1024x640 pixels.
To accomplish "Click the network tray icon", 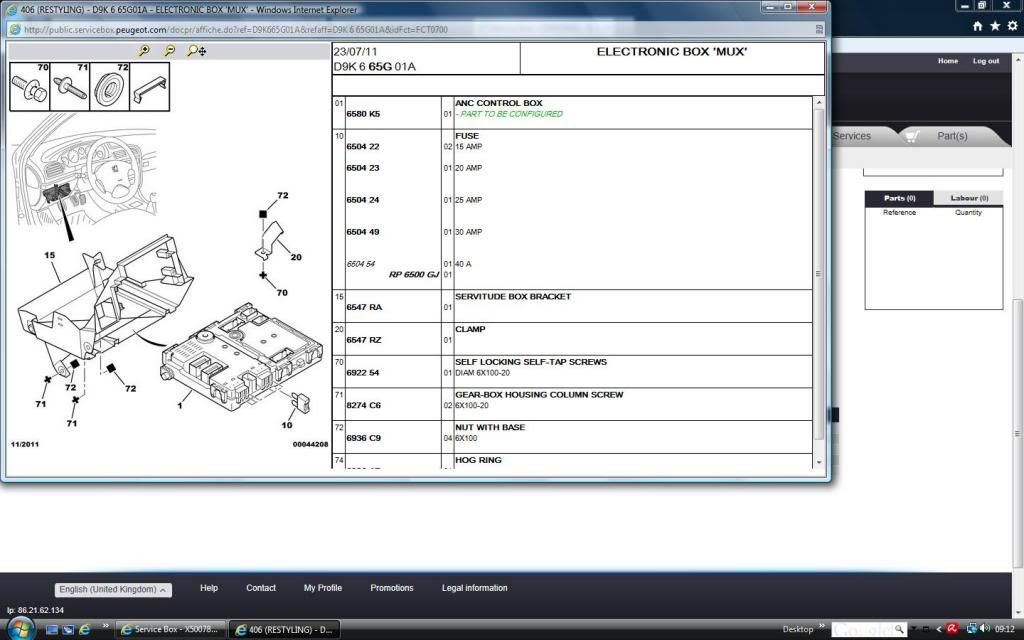I will coord(971,629).
